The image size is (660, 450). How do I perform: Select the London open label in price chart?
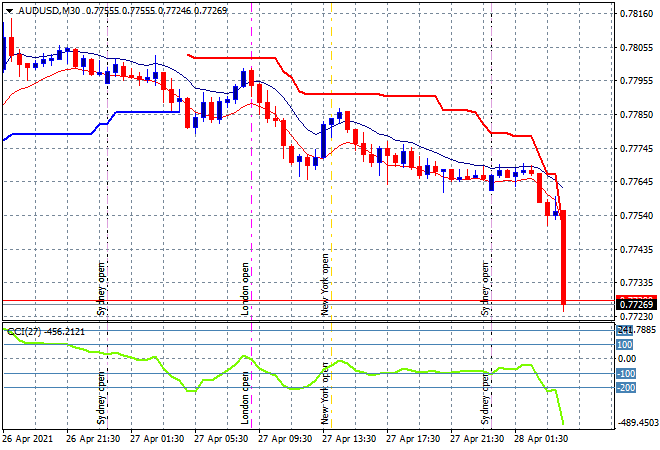click(x=247, y=290)
